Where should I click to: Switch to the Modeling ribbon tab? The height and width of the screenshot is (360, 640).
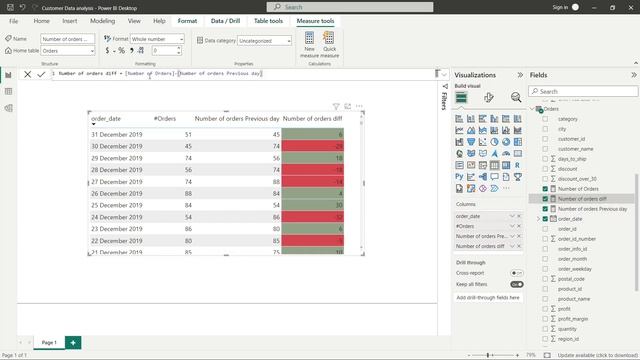pos(102,21)
